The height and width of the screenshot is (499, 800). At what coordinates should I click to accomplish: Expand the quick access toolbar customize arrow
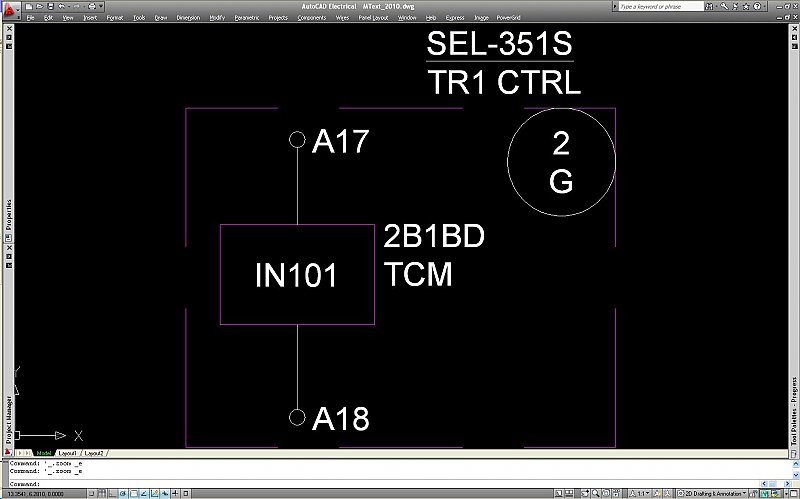101,6
